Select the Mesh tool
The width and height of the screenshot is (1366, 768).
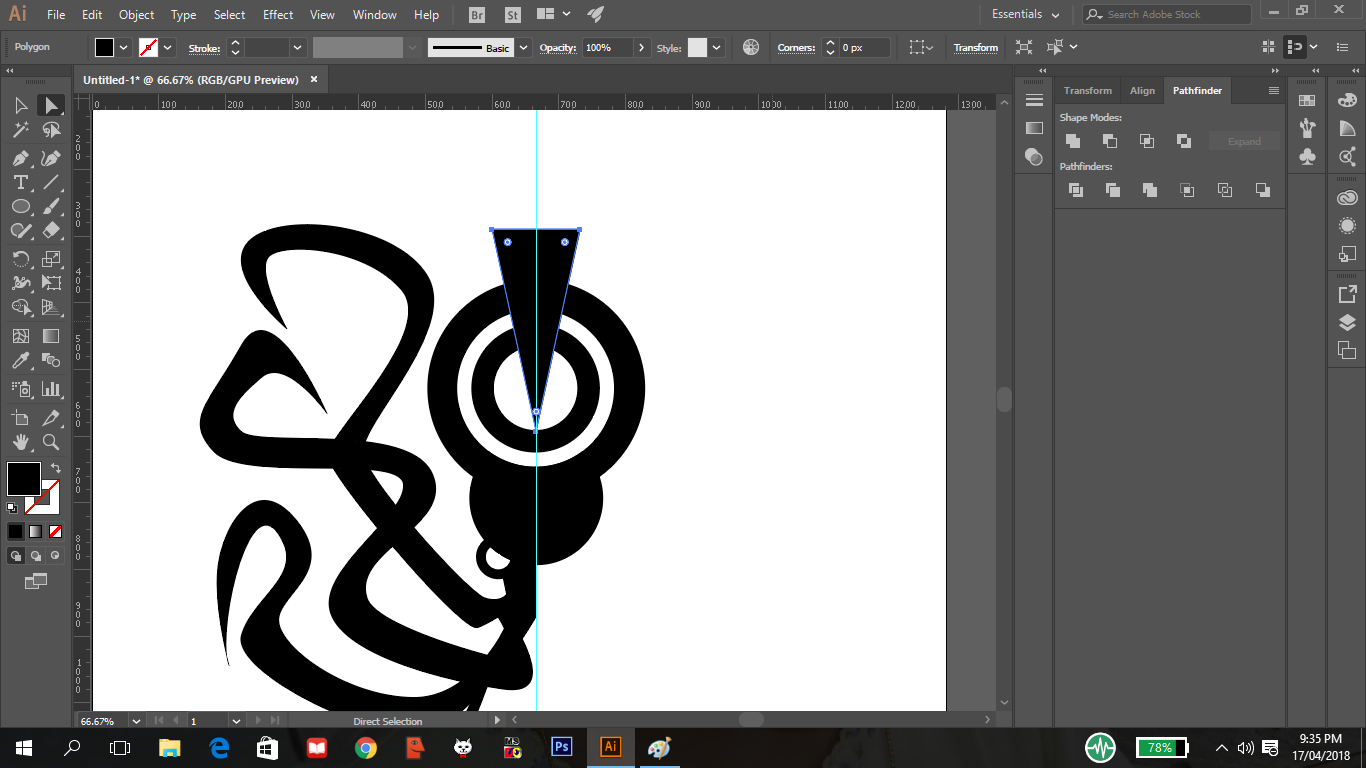click(20, 336)
